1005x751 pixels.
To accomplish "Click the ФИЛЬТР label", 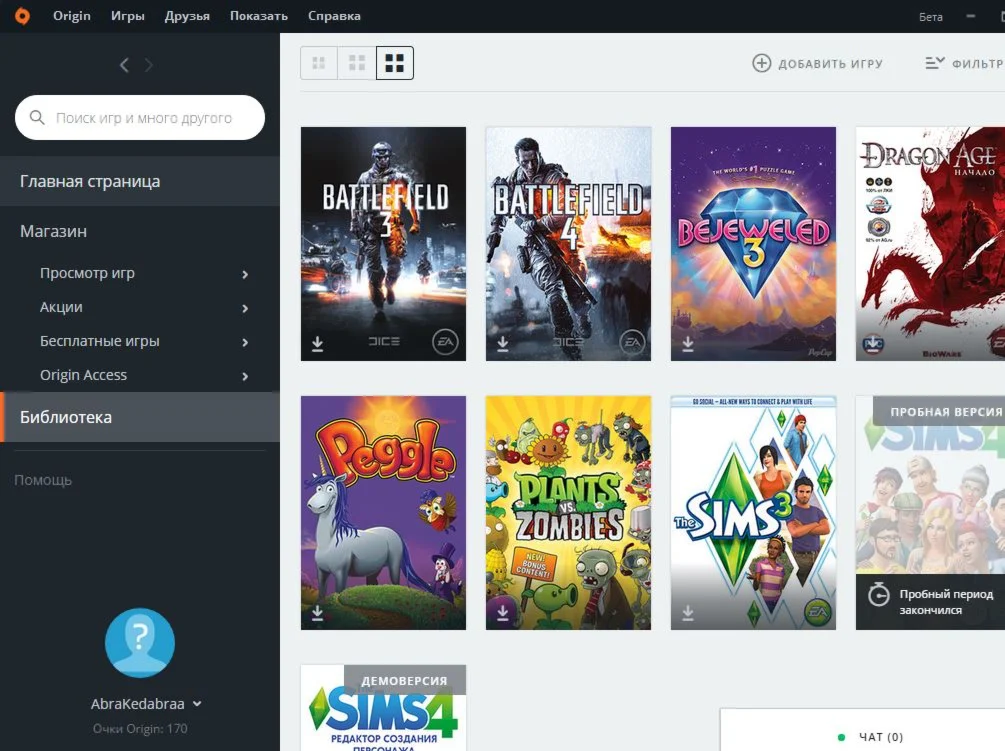I will click(x=978, y=63).
